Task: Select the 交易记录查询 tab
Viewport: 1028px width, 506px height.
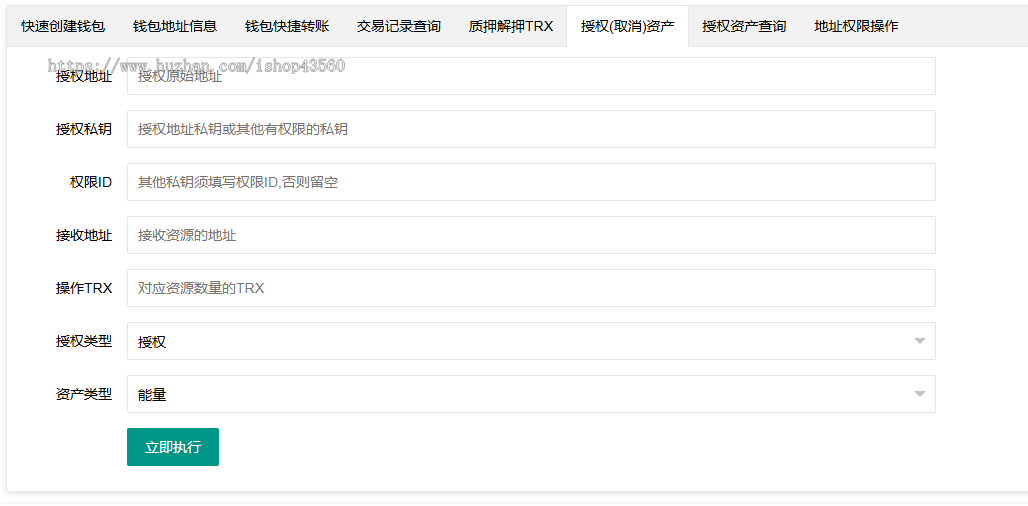Action: (x=399, y=26)
